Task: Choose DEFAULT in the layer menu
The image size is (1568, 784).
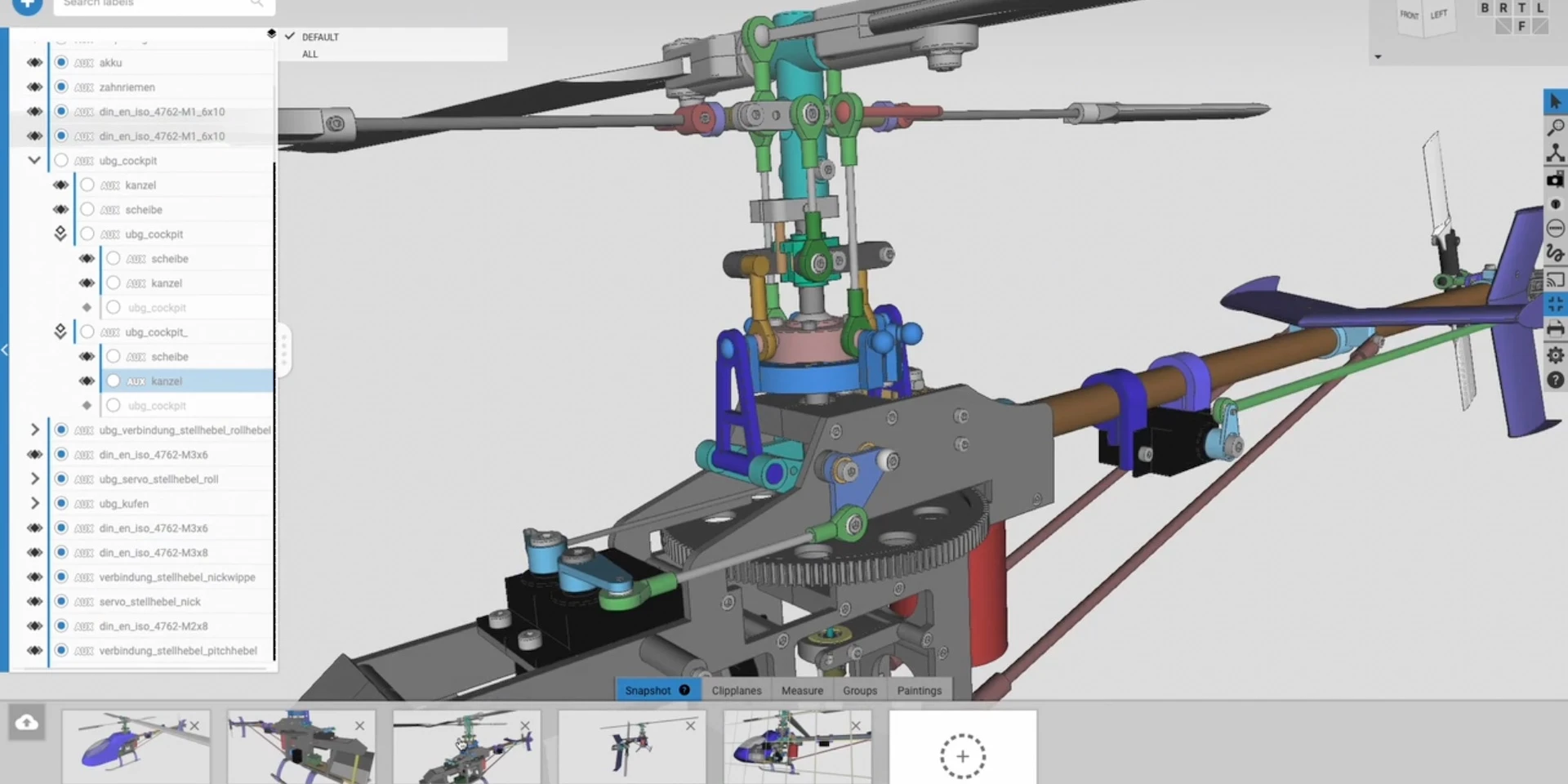Action: (x=320, y=37)
